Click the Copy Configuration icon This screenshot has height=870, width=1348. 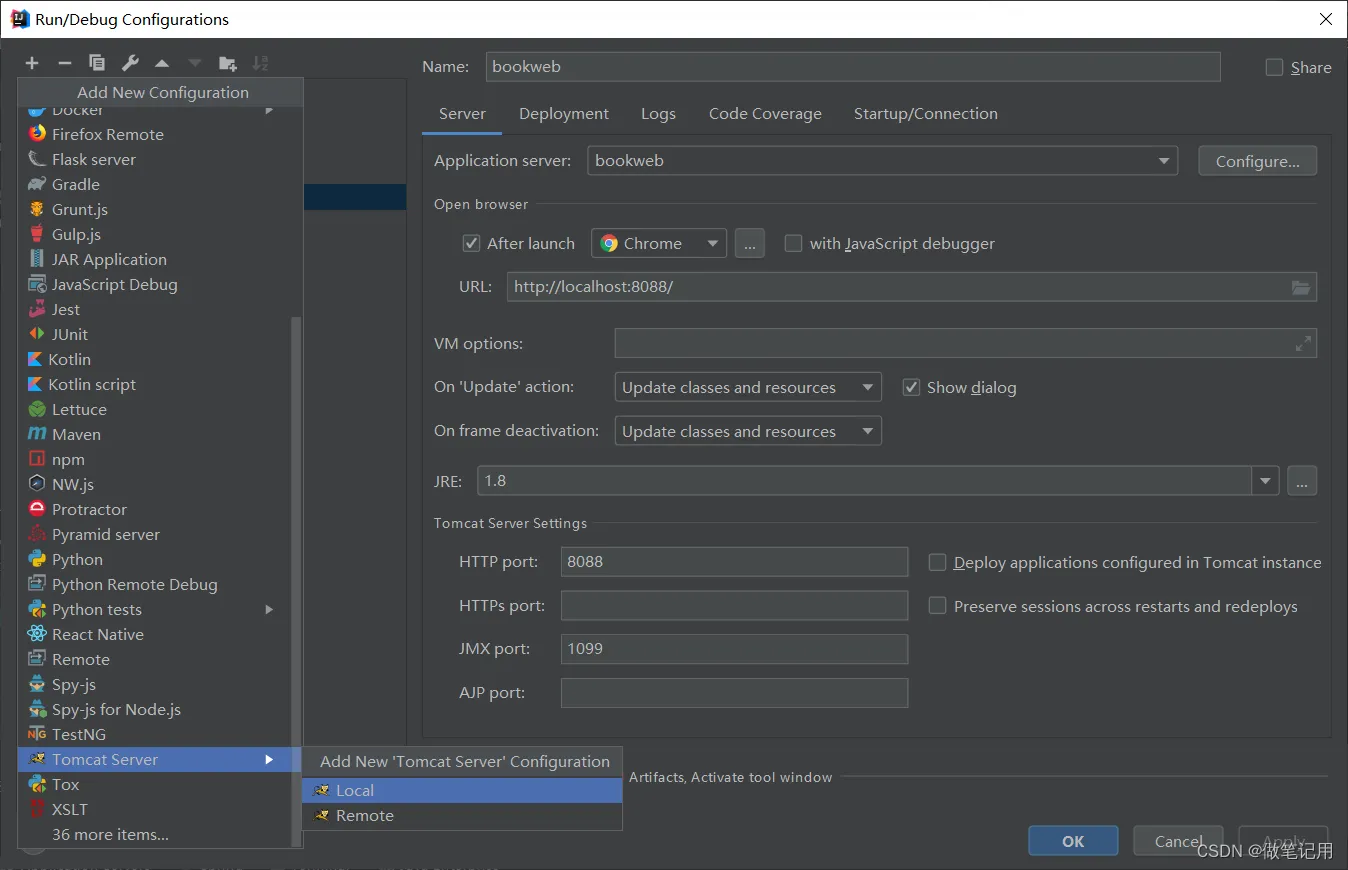(x=97, y=63)
